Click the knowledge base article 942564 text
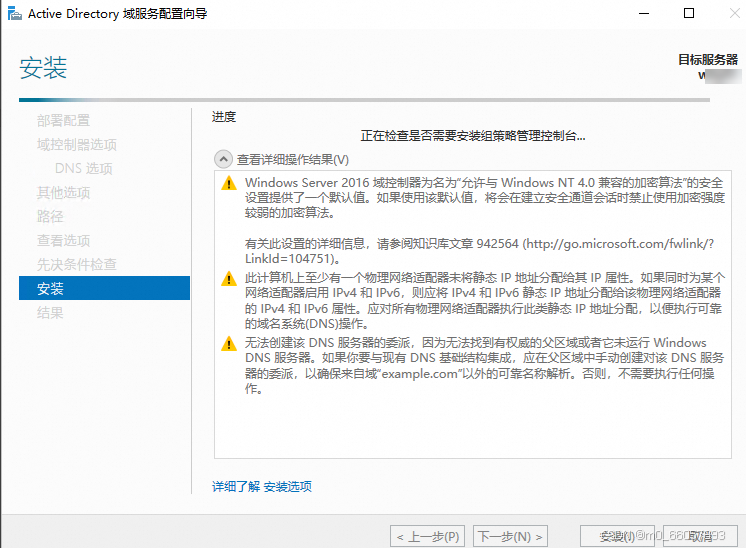 point(479,251)
